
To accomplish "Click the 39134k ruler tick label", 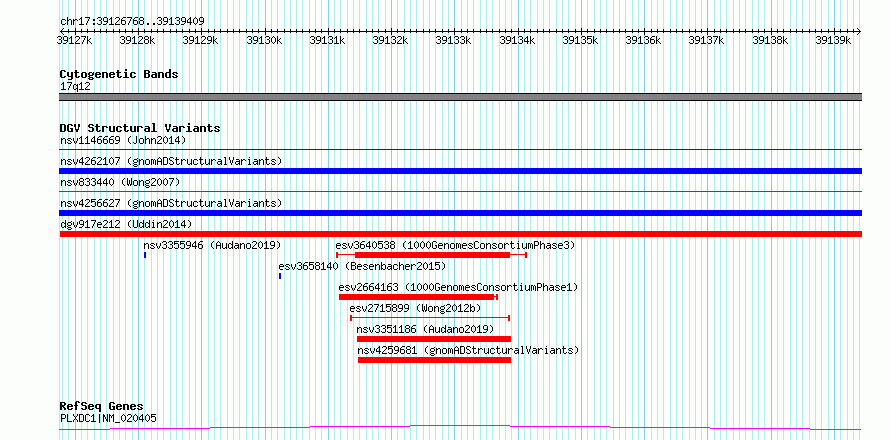I will pos(517,40).
